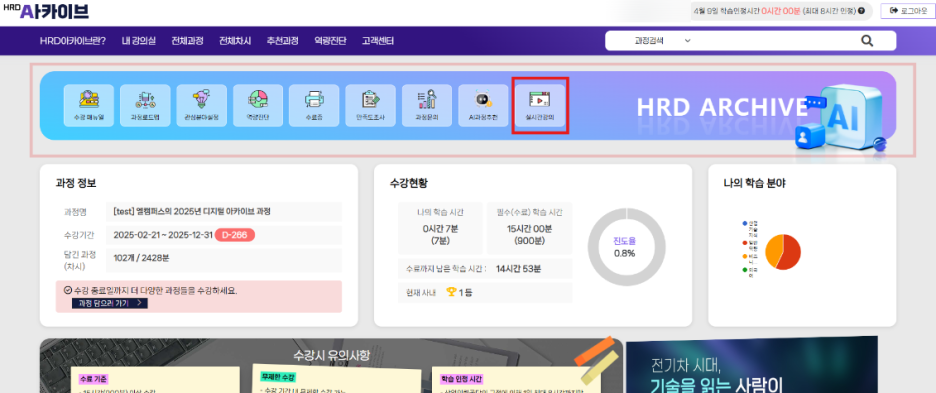Click the 진도율 progress ring

click(x=626, y=247)
